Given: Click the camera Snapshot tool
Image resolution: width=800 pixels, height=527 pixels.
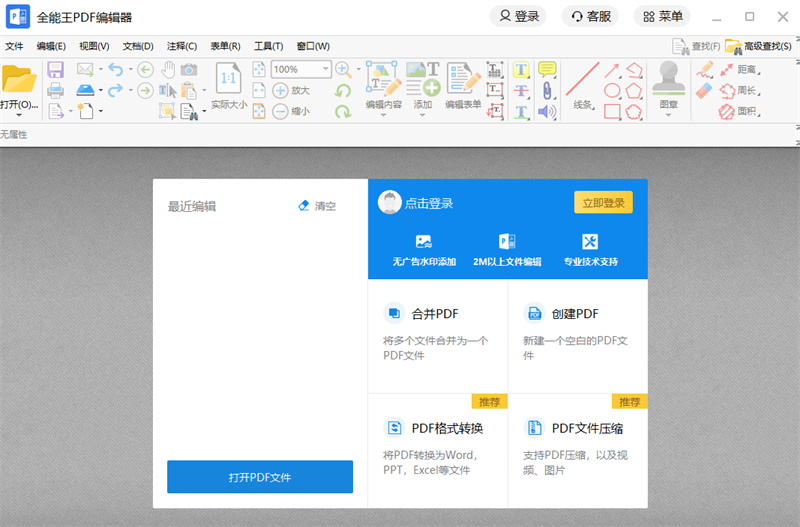Looking at the screenshot, I should 189,69.
